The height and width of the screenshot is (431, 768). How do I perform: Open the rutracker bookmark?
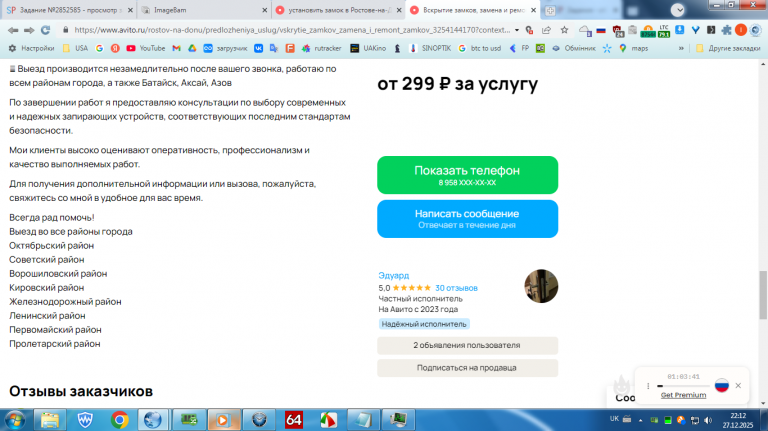(321, 48)
